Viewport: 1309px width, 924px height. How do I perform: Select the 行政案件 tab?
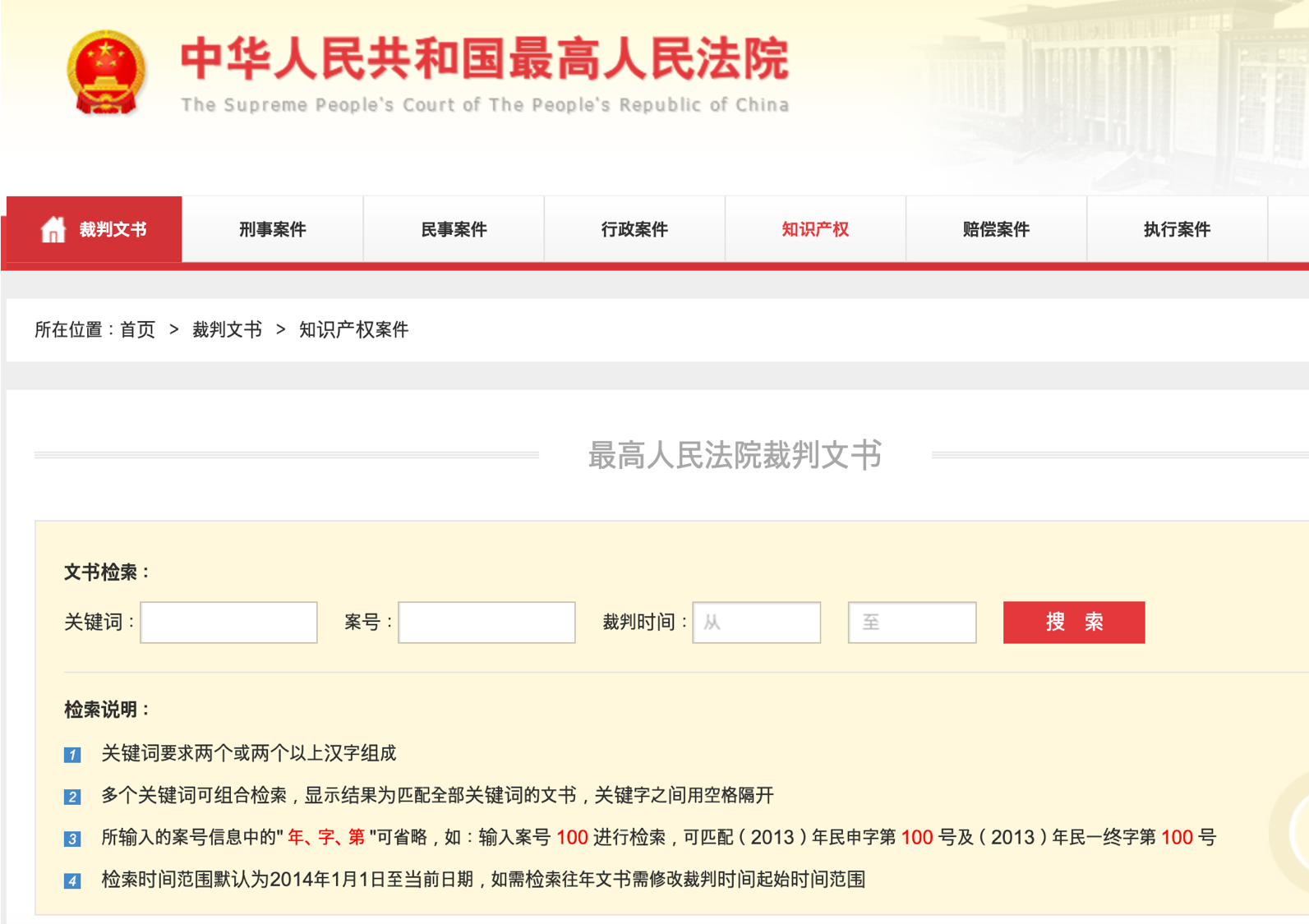[634, 229]
